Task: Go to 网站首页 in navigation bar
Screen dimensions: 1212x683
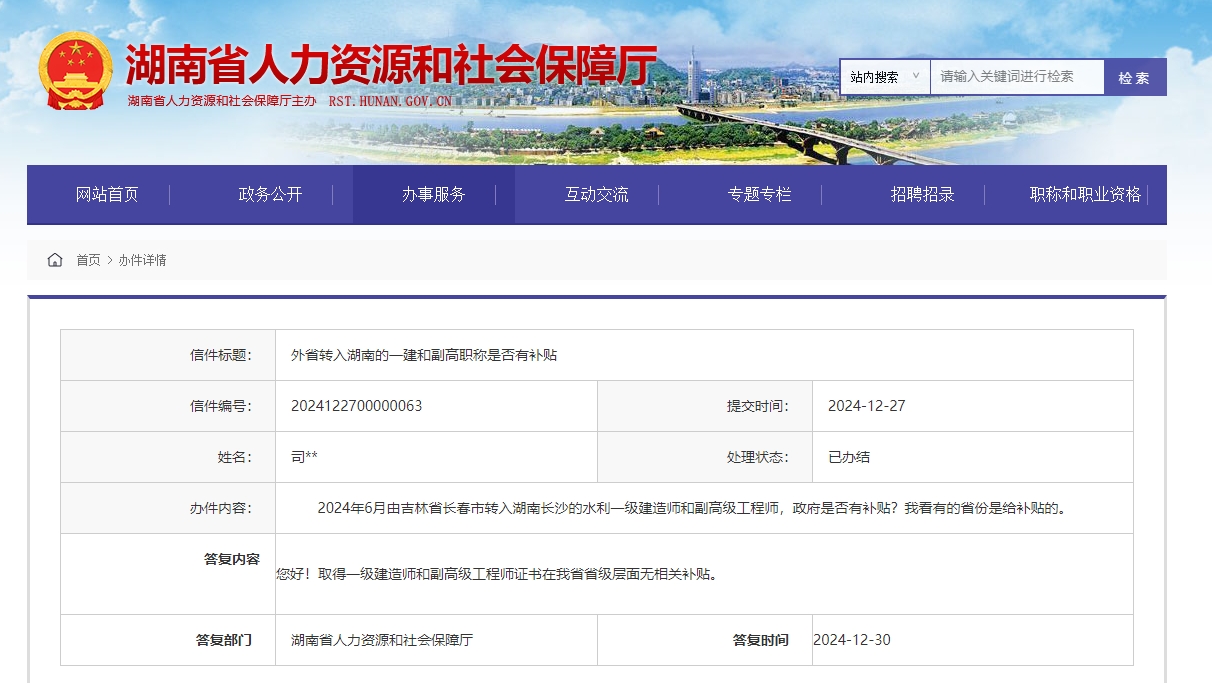Action: (x=107, y=195)
